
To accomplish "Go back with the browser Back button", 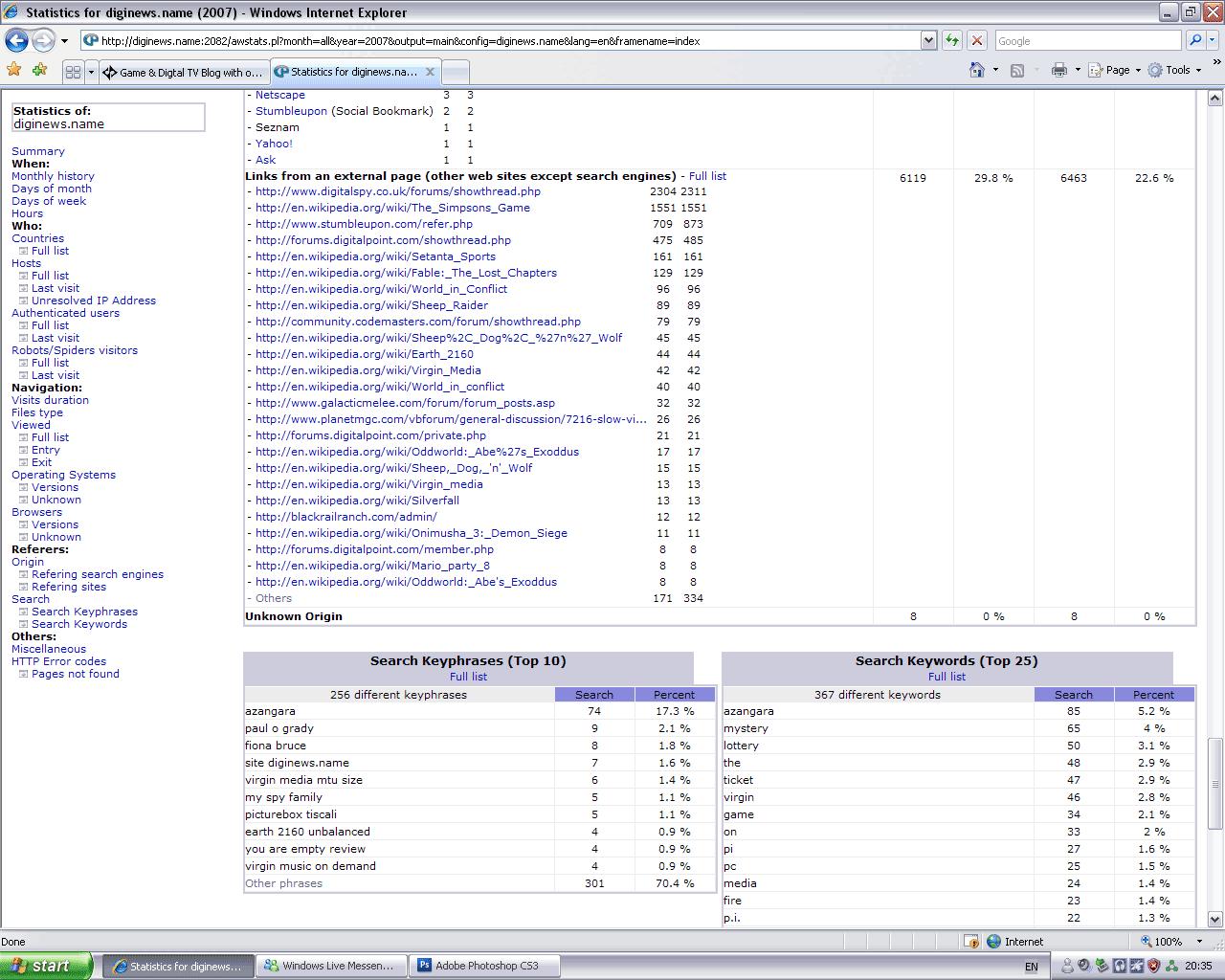I will tap(16, 40).
